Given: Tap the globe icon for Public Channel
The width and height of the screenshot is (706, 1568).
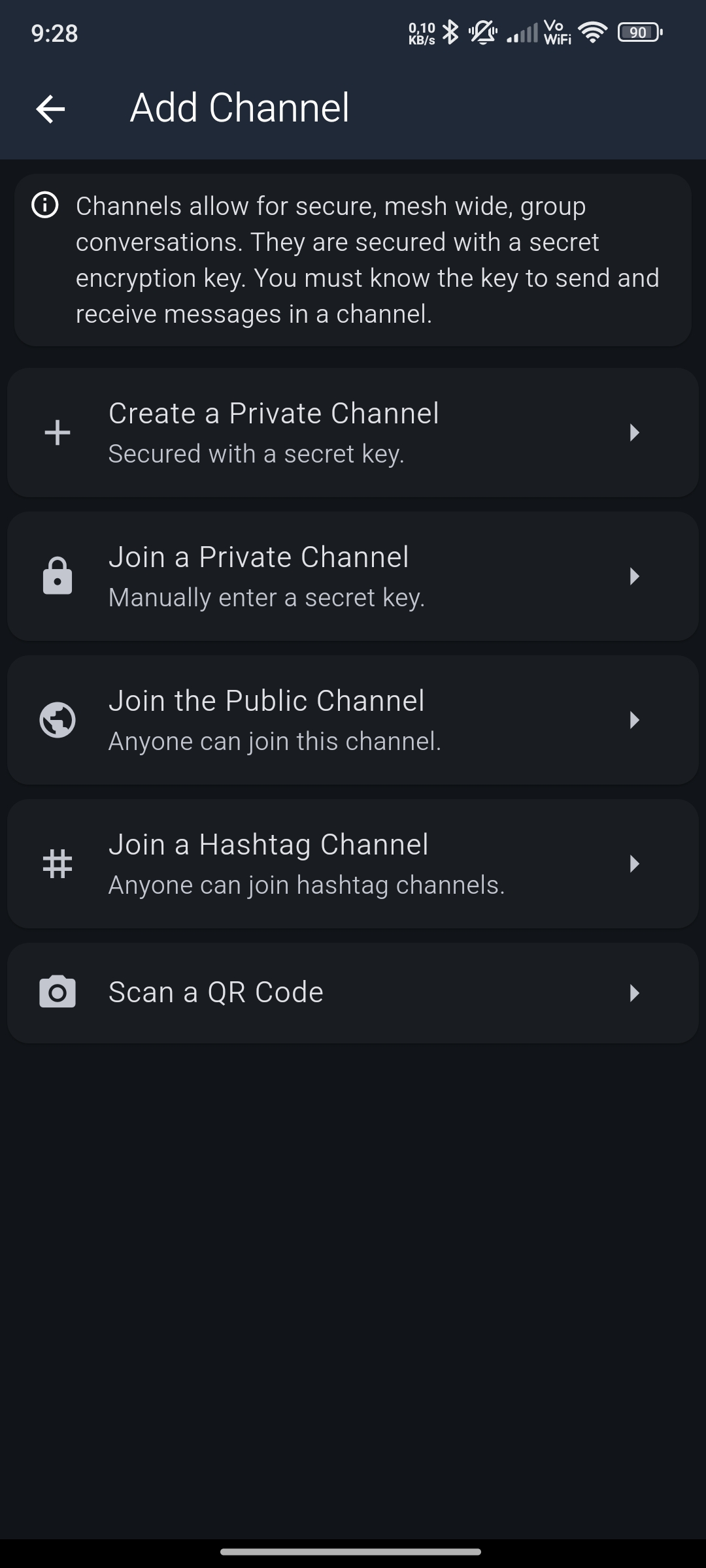Looking at the screenshot, I should point(58,720).
